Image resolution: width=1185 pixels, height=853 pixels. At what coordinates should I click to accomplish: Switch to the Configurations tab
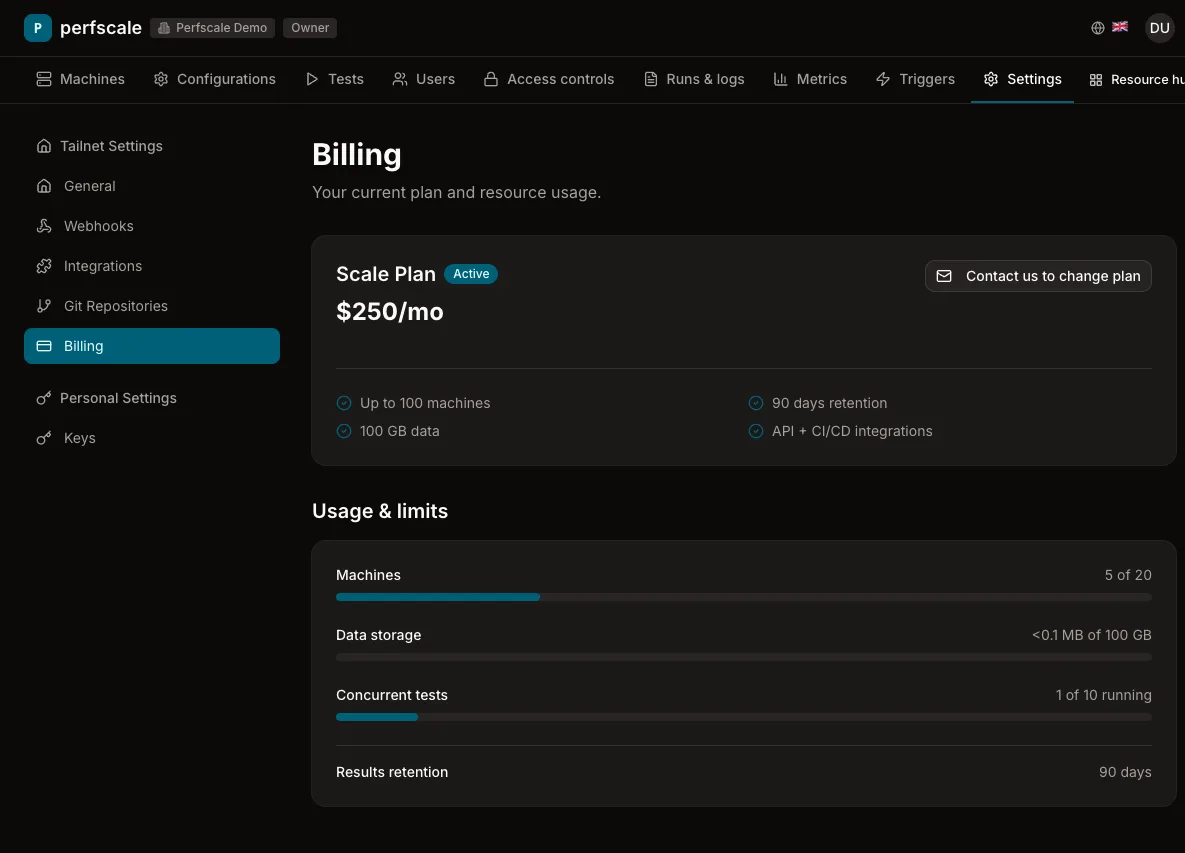click(x=215, y=79)
